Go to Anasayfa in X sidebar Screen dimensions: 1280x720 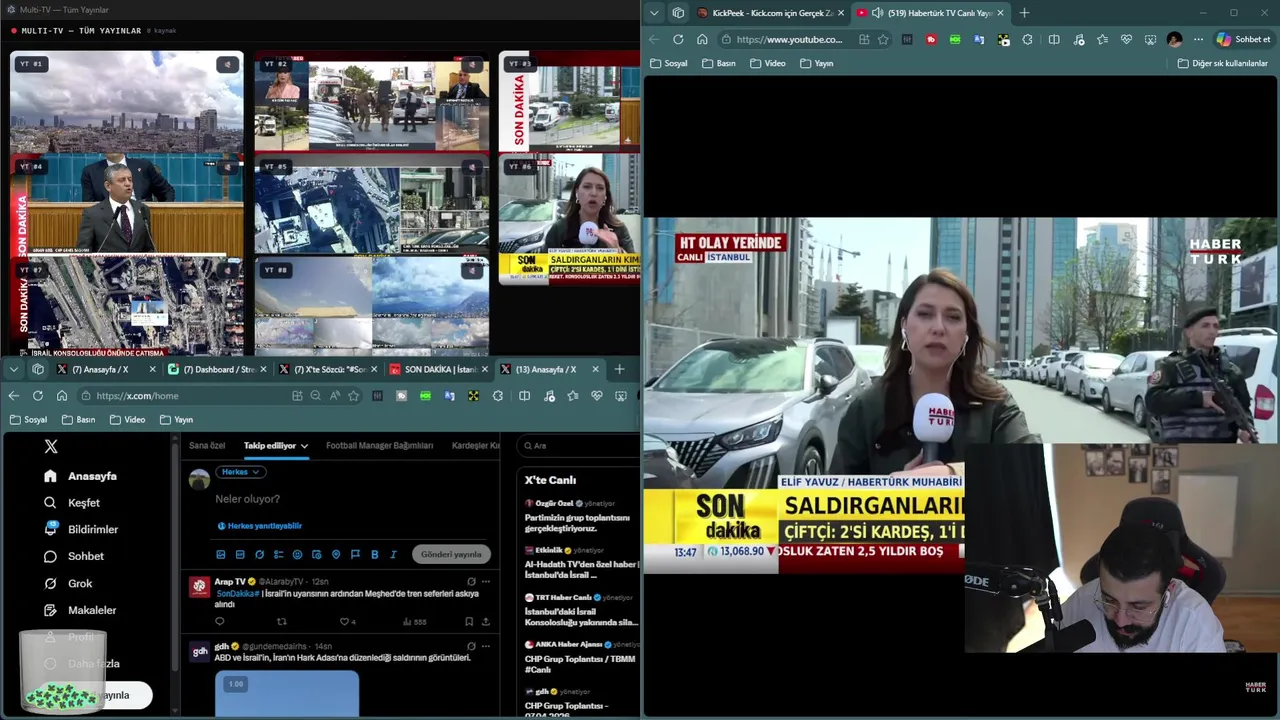81,476
